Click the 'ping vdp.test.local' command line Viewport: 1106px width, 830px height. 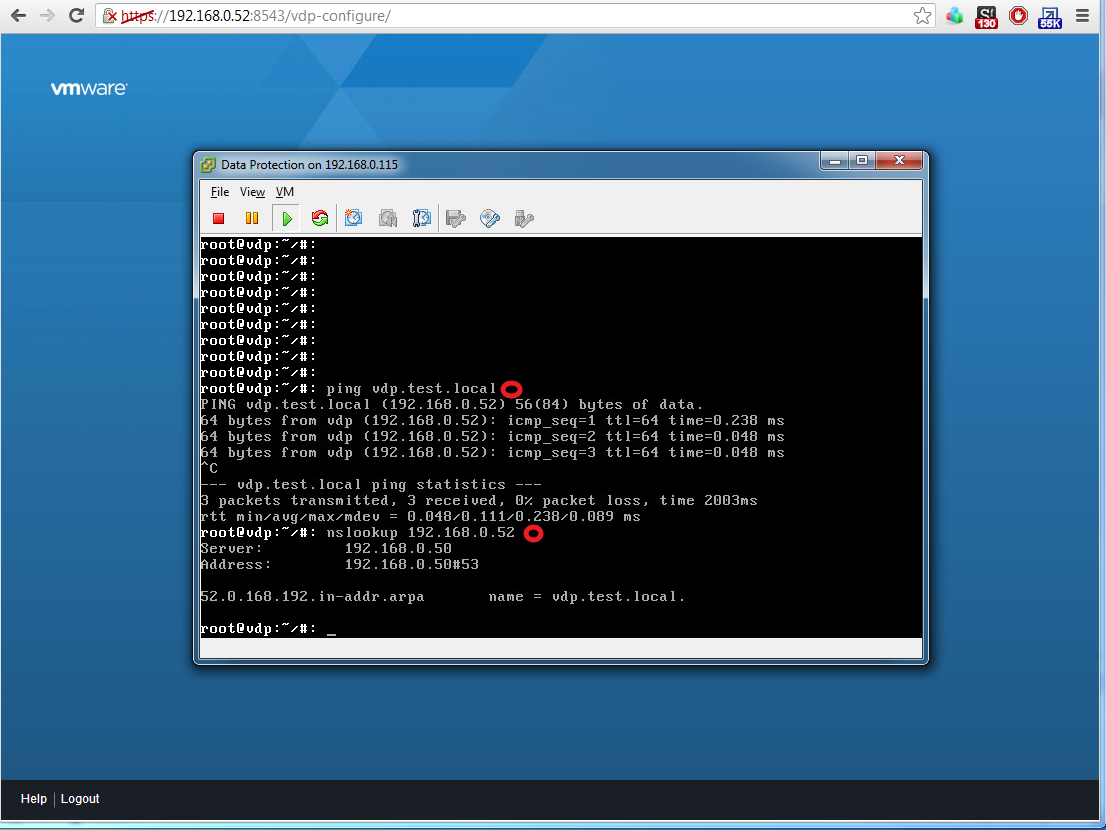[x=348, y=389]
